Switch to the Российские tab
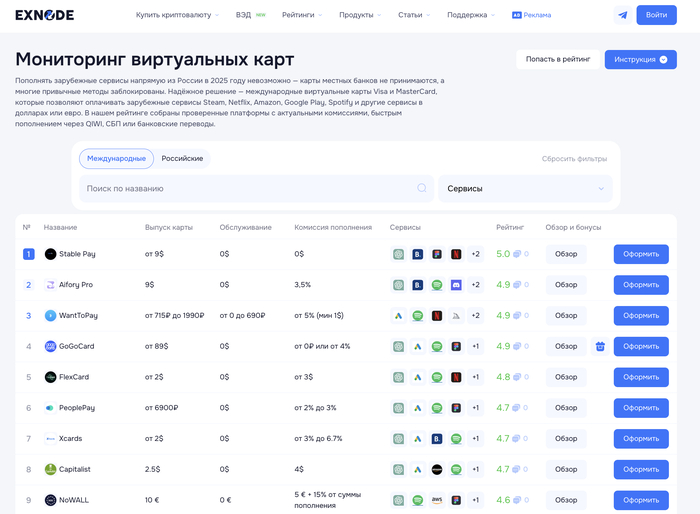The height and width of the screenshot is (514, 700). (x=182, y=159)
